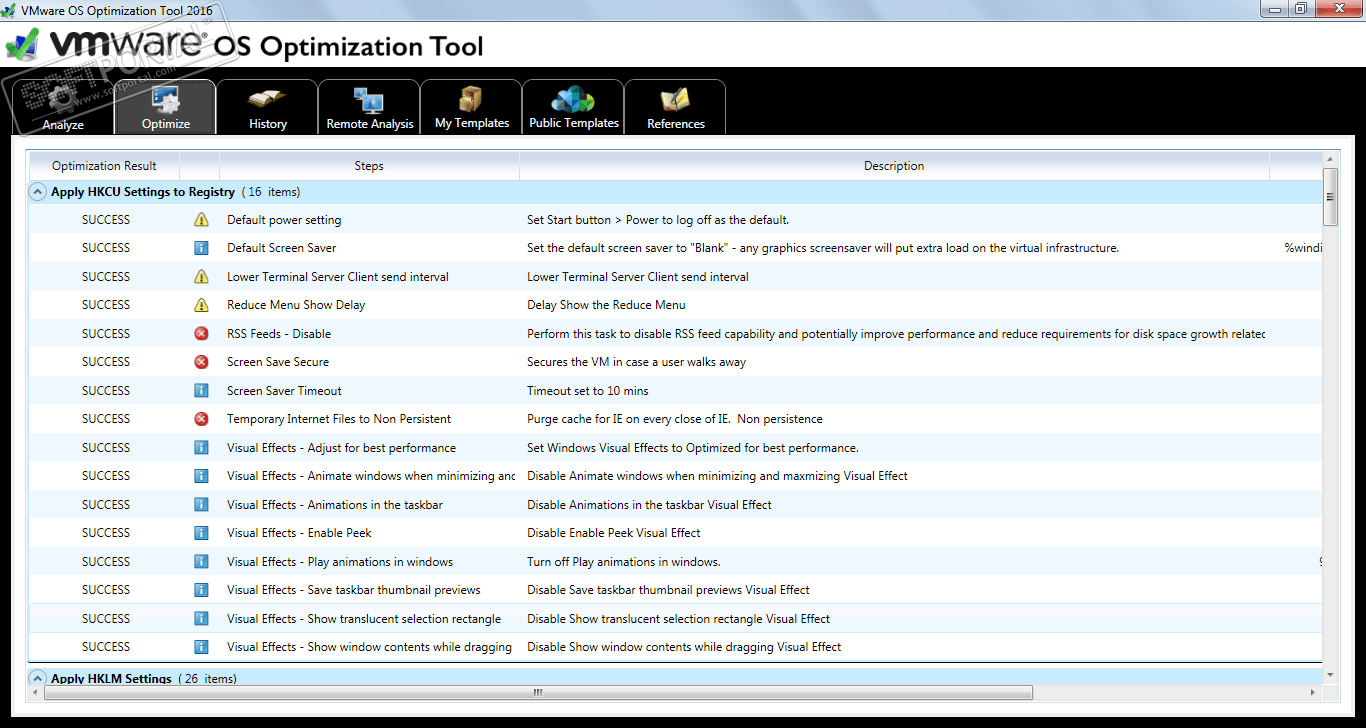Click SUCCESS result in Default power setting row
The image size is (1366, 728).
click(x=106, y=220)
